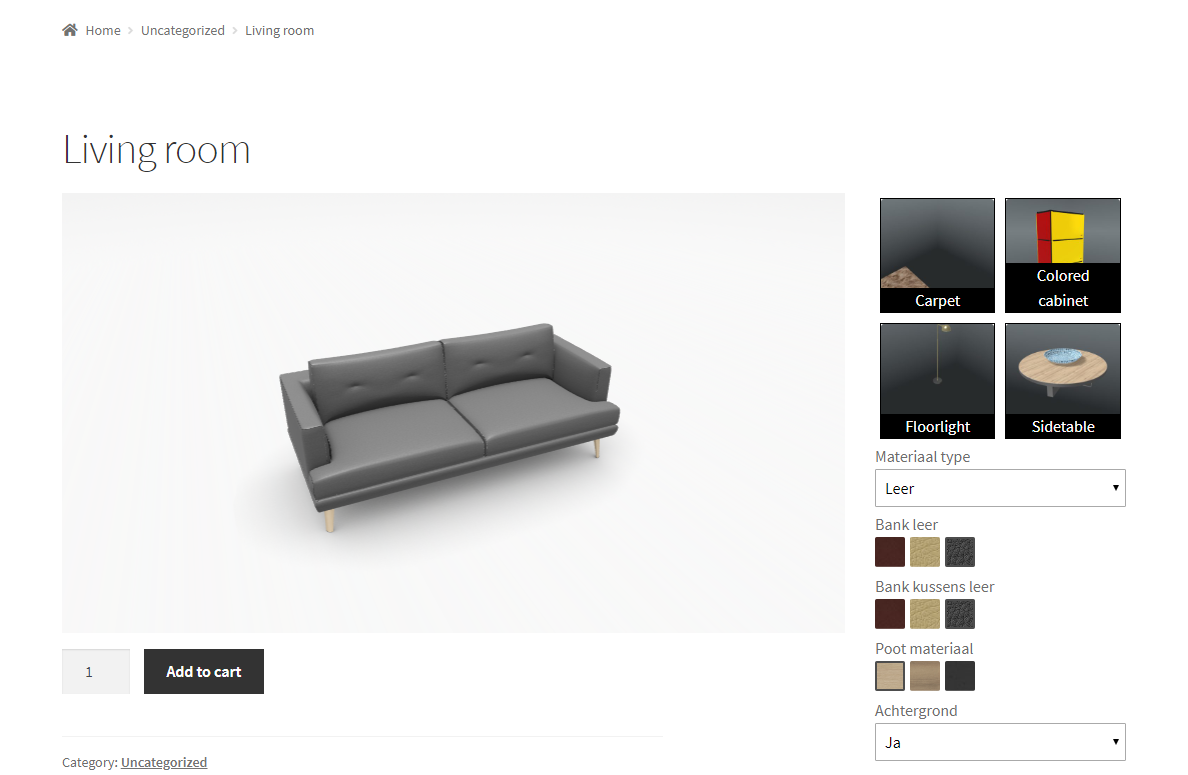The height and width of the screenshot is (775, 1188).
Task: Choose the Floorlight option tile
Action: [937, 381]
